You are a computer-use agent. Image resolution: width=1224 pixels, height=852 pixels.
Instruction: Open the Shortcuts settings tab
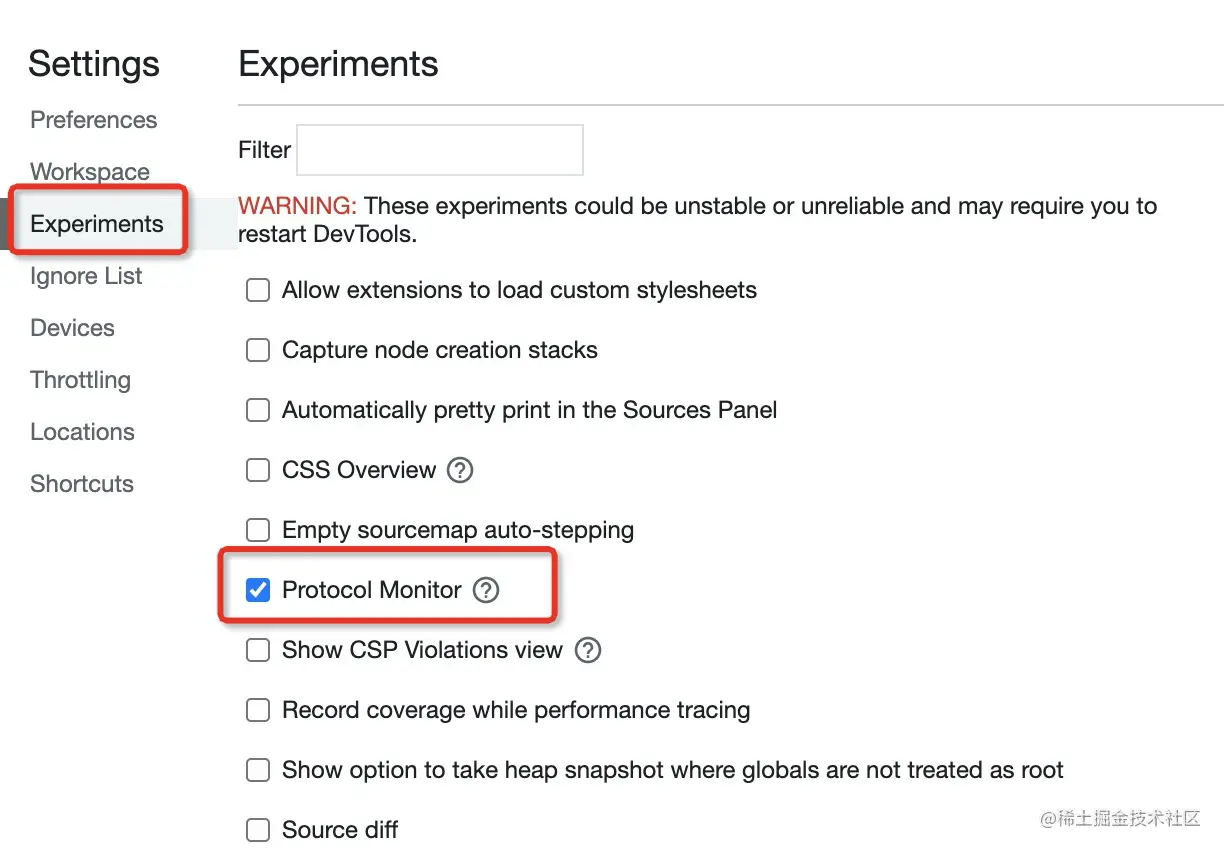click(82, 484)
